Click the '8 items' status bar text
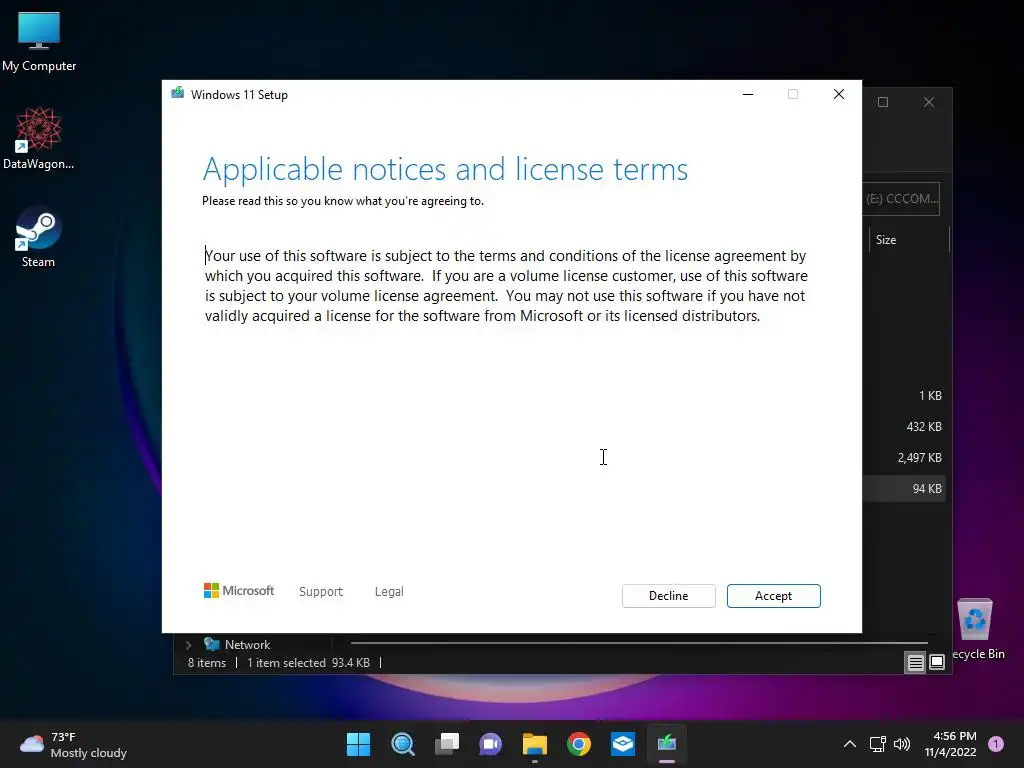 [x=207, y=663]
